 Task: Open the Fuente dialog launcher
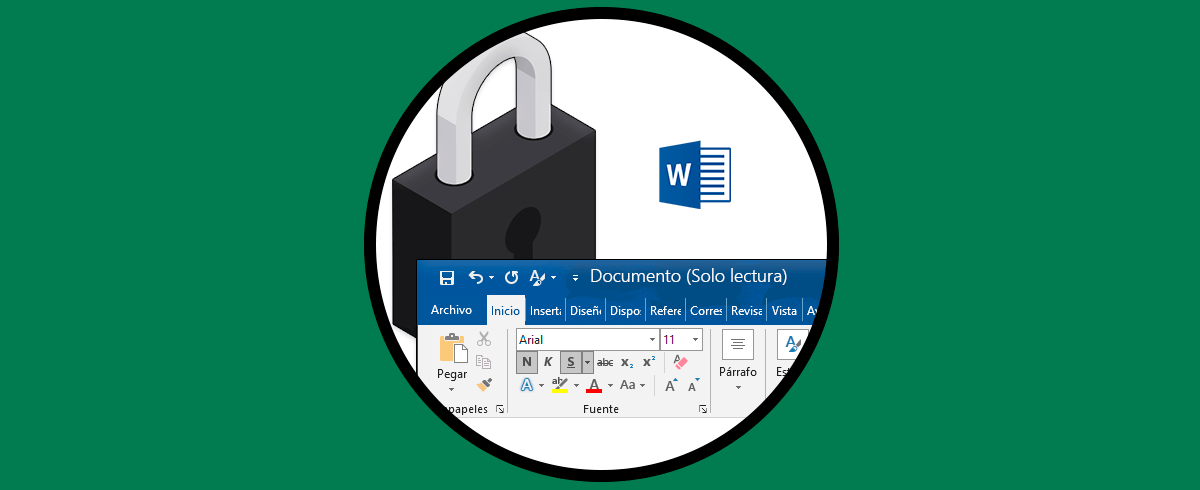point(703,409)
